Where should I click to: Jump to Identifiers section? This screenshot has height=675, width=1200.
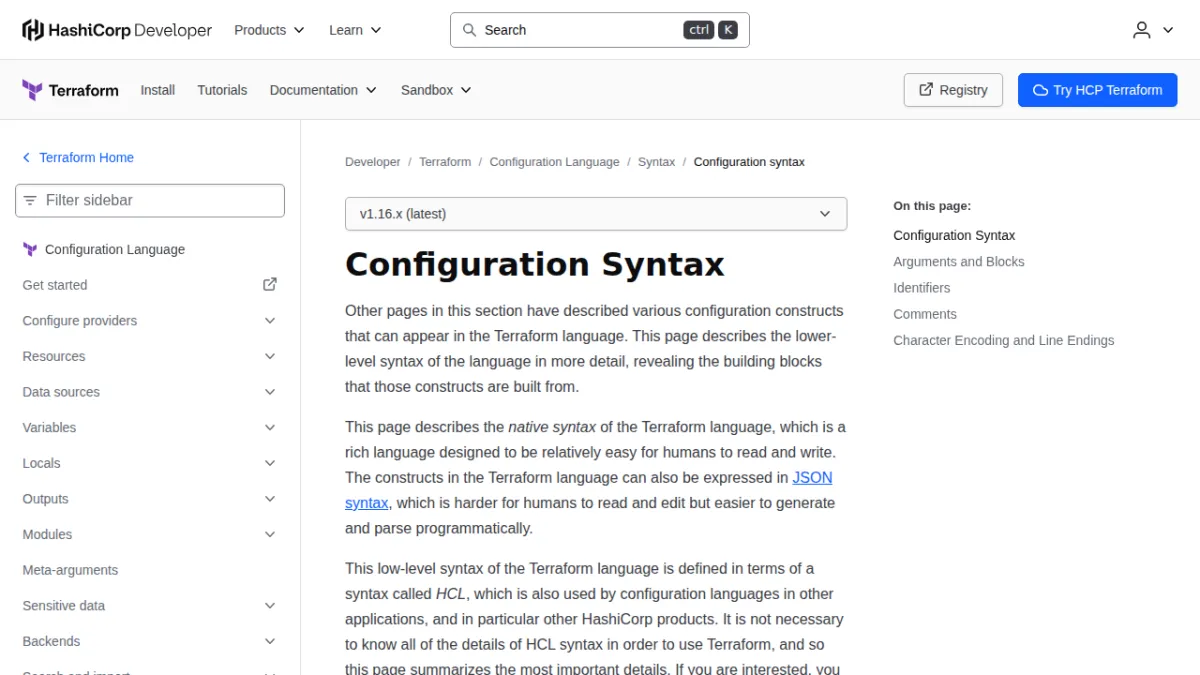[922, 288]
